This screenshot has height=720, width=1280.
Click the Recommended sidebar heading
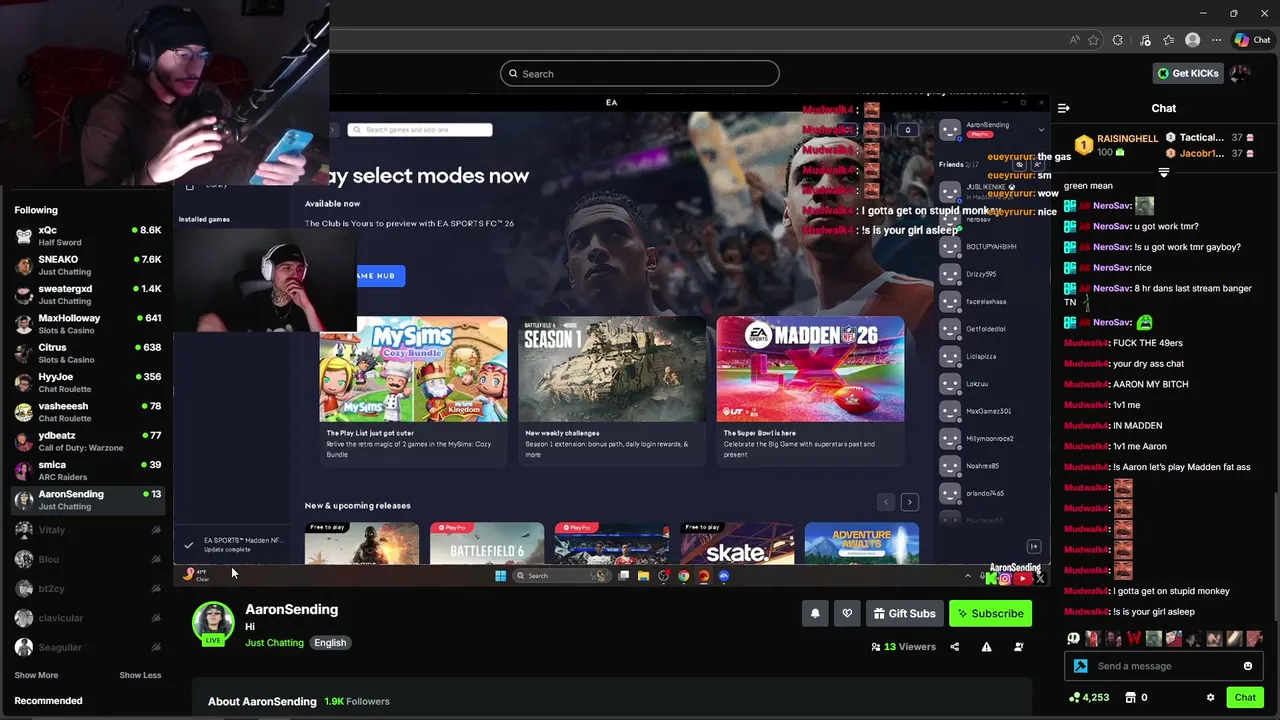click(x=48, y=701)
